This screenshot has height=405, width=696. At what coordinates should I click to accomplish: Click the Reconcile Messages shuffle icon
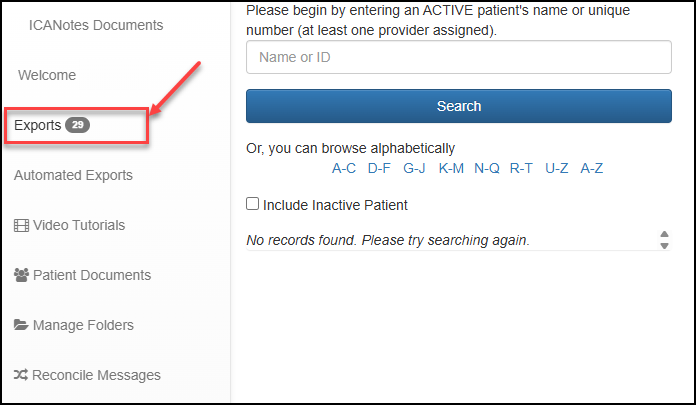21,375
